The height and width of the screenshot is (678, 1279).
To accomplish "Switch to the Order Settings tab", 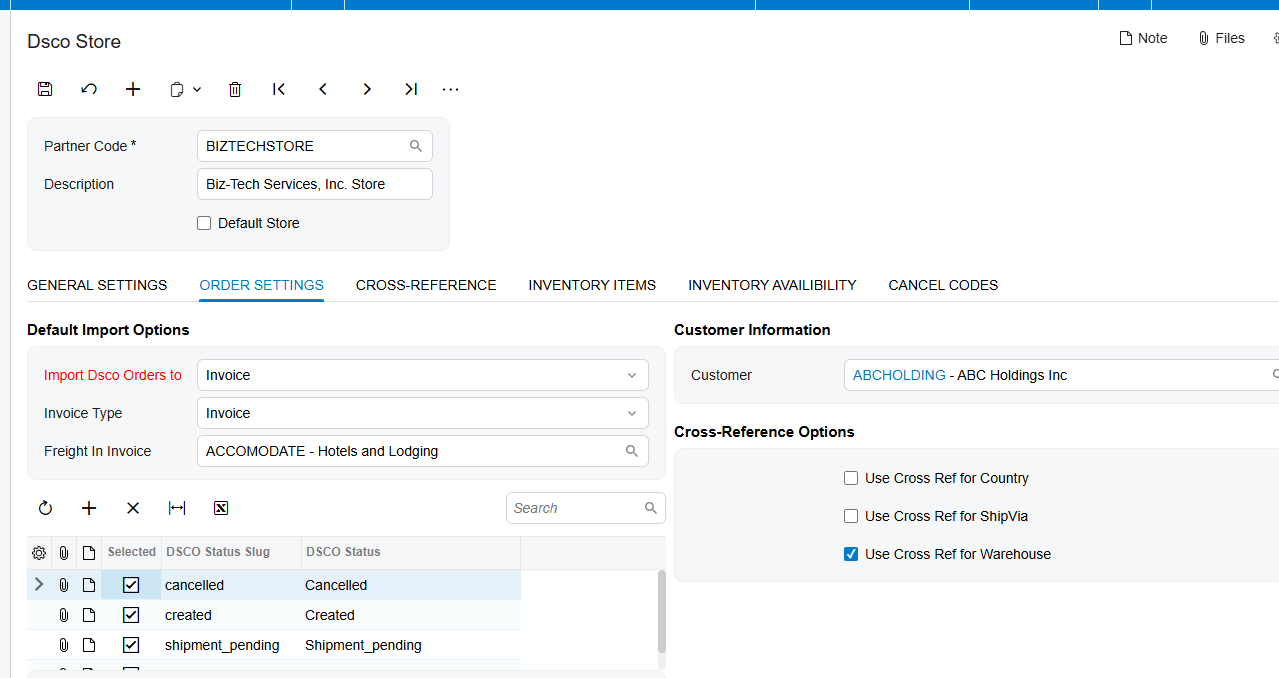I will [262, 285].
